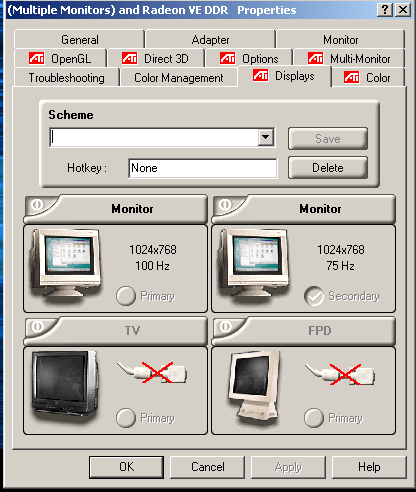The image size is (416, 492).
Task: Toggle power icon on FPD header
Action: 226,326
